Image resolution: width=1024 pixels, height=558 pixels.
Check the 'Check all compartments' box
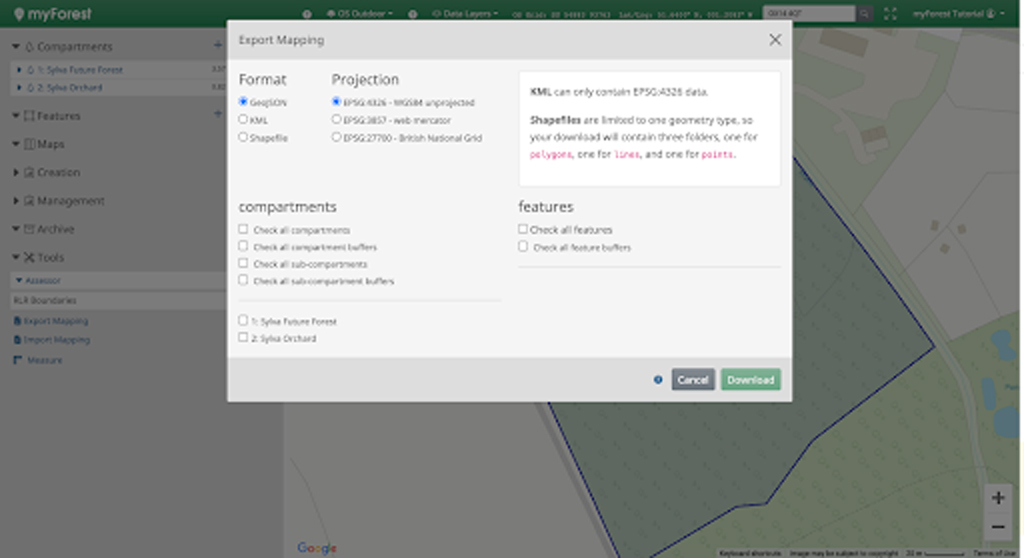(x=243, y=229)
